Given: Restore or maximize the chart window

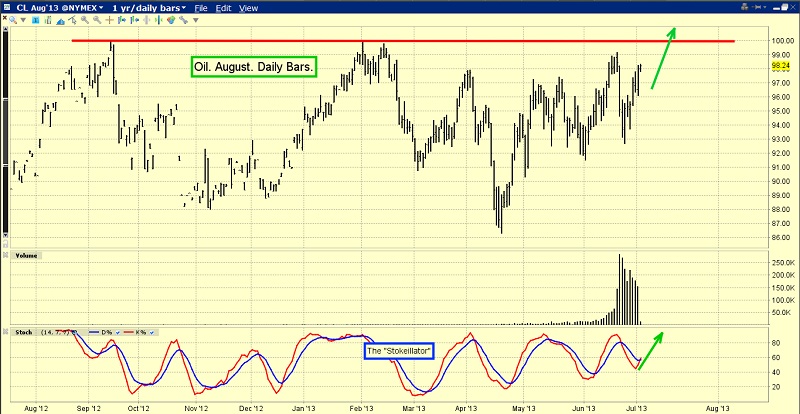Looking at the screenshot, I should (784, 7).
